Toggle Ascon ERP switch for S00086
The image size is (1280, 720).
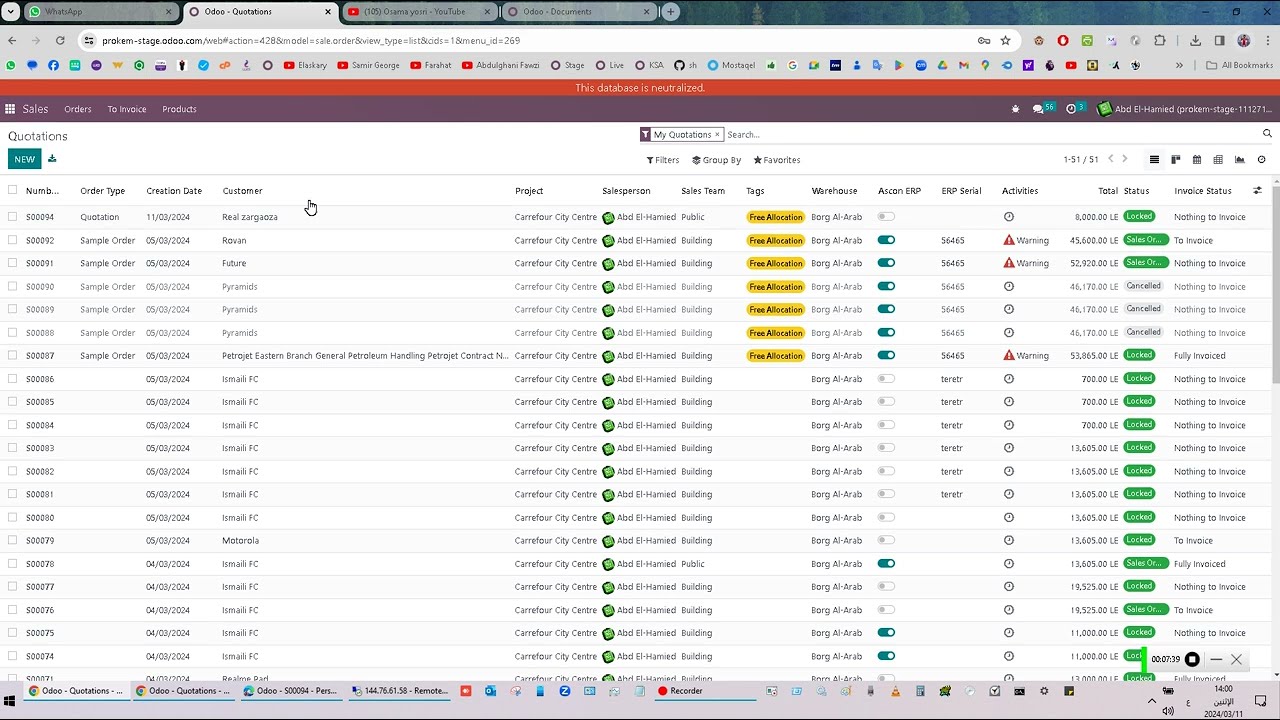coord(886,379)
